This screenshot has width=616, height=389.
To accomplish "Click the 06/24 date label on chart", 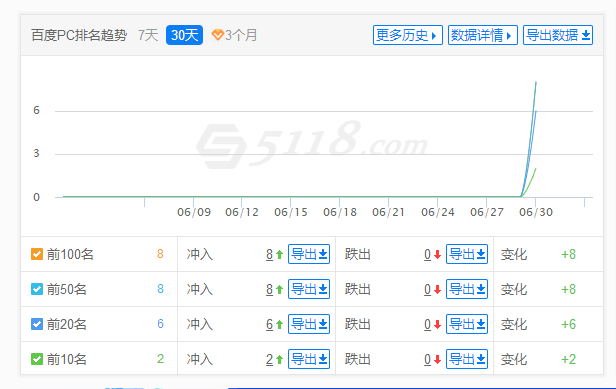I will (438, 212).
